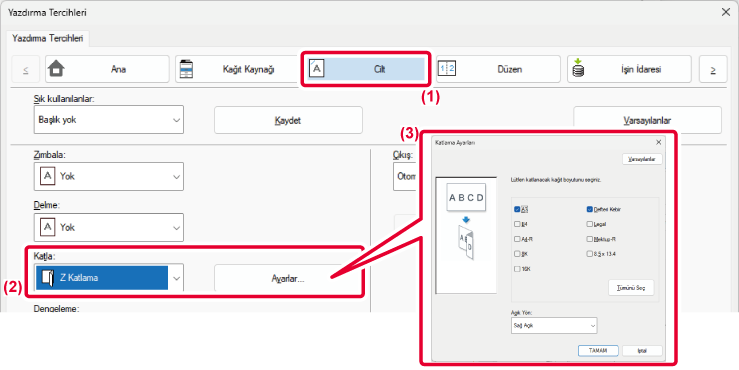
Task: Check the Mektup-R checkbox
Action: click(589, 239)
